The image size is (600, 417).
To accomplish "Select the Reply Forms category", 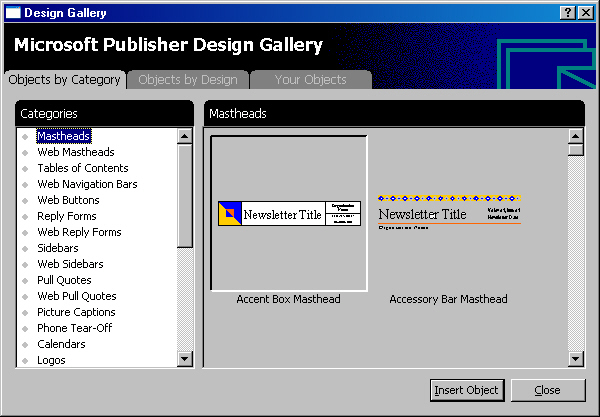I will (x=66, y=216).
